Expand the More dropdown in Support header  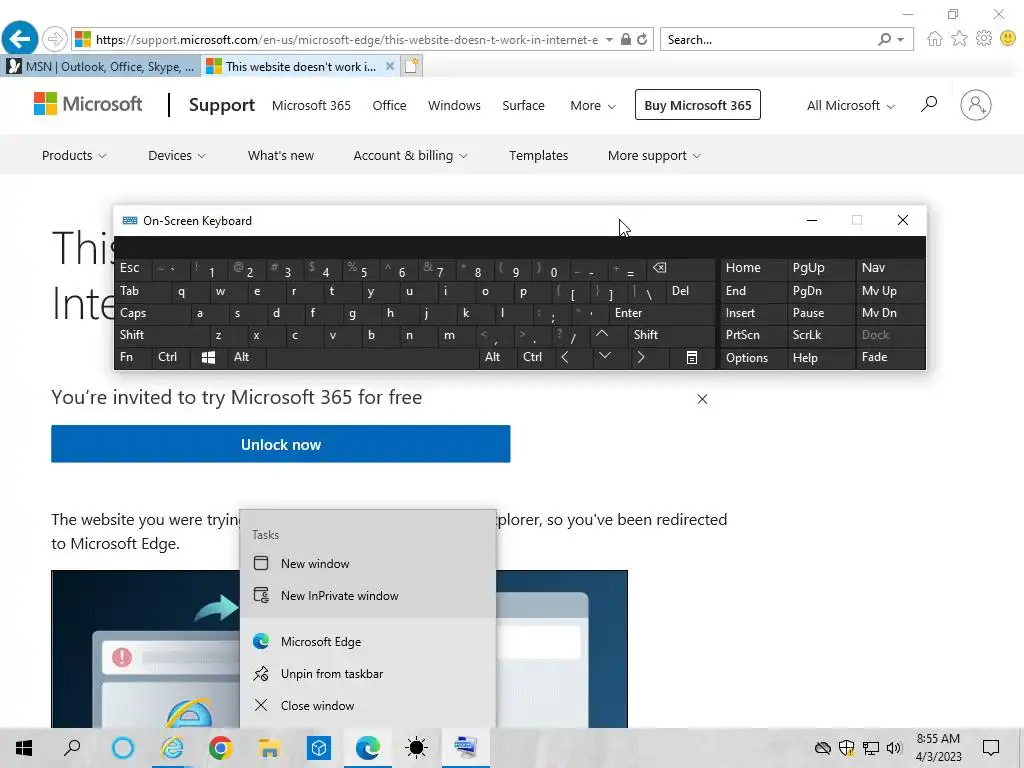592,105
